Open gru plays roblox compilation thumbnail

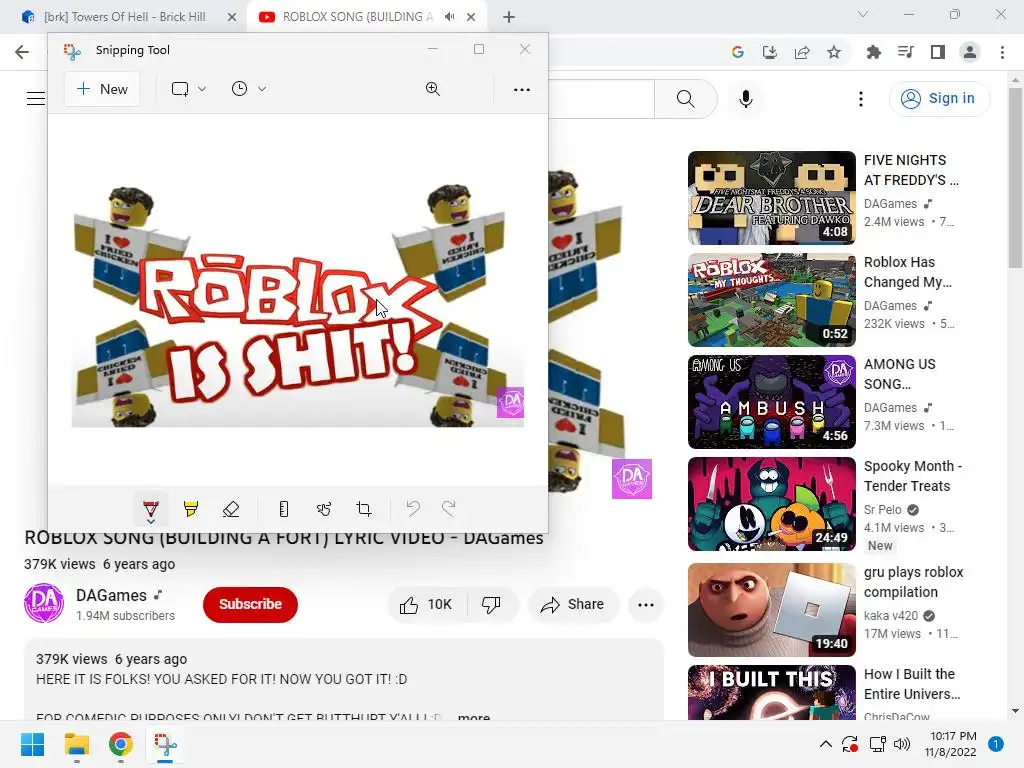(772, 609)
